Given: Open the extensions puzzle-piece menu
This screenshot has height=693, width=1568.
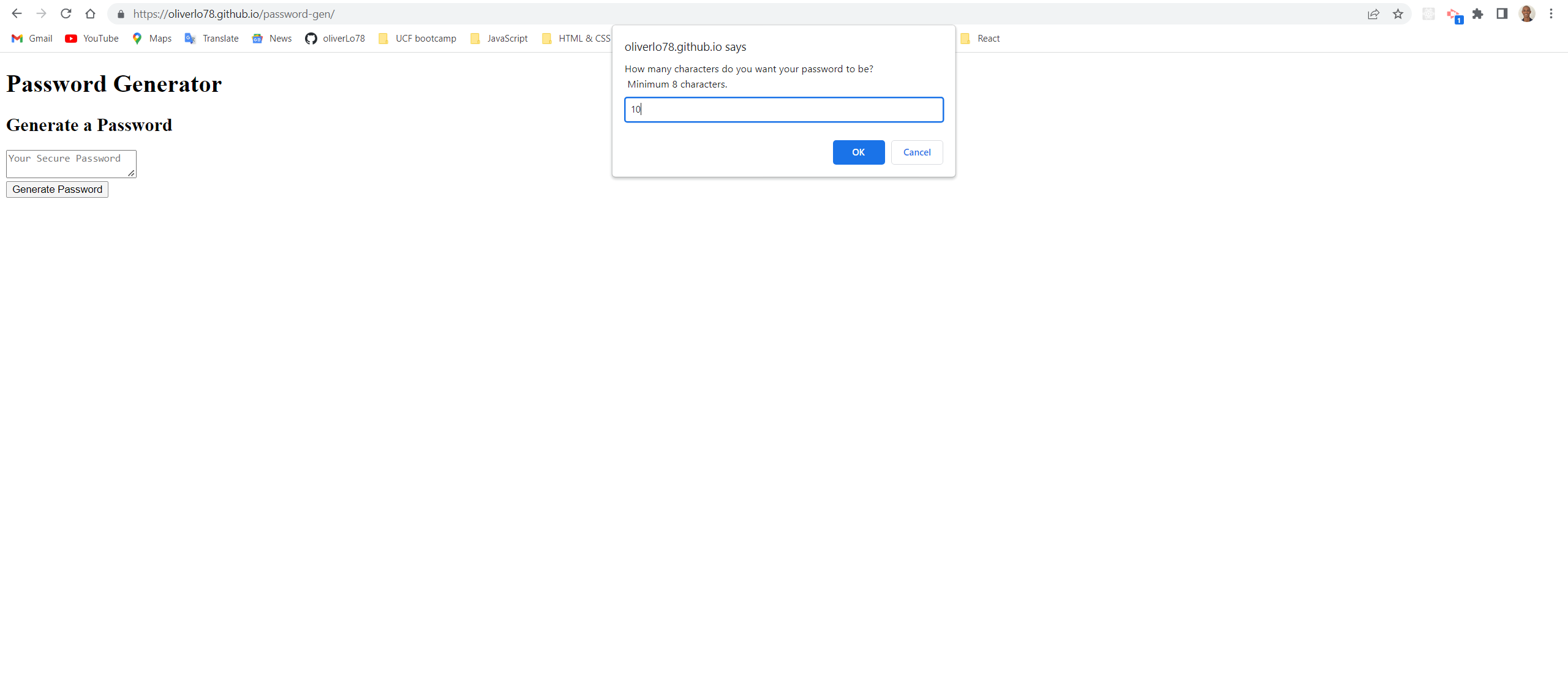Looking at the screenshot, I should 1479,13.
